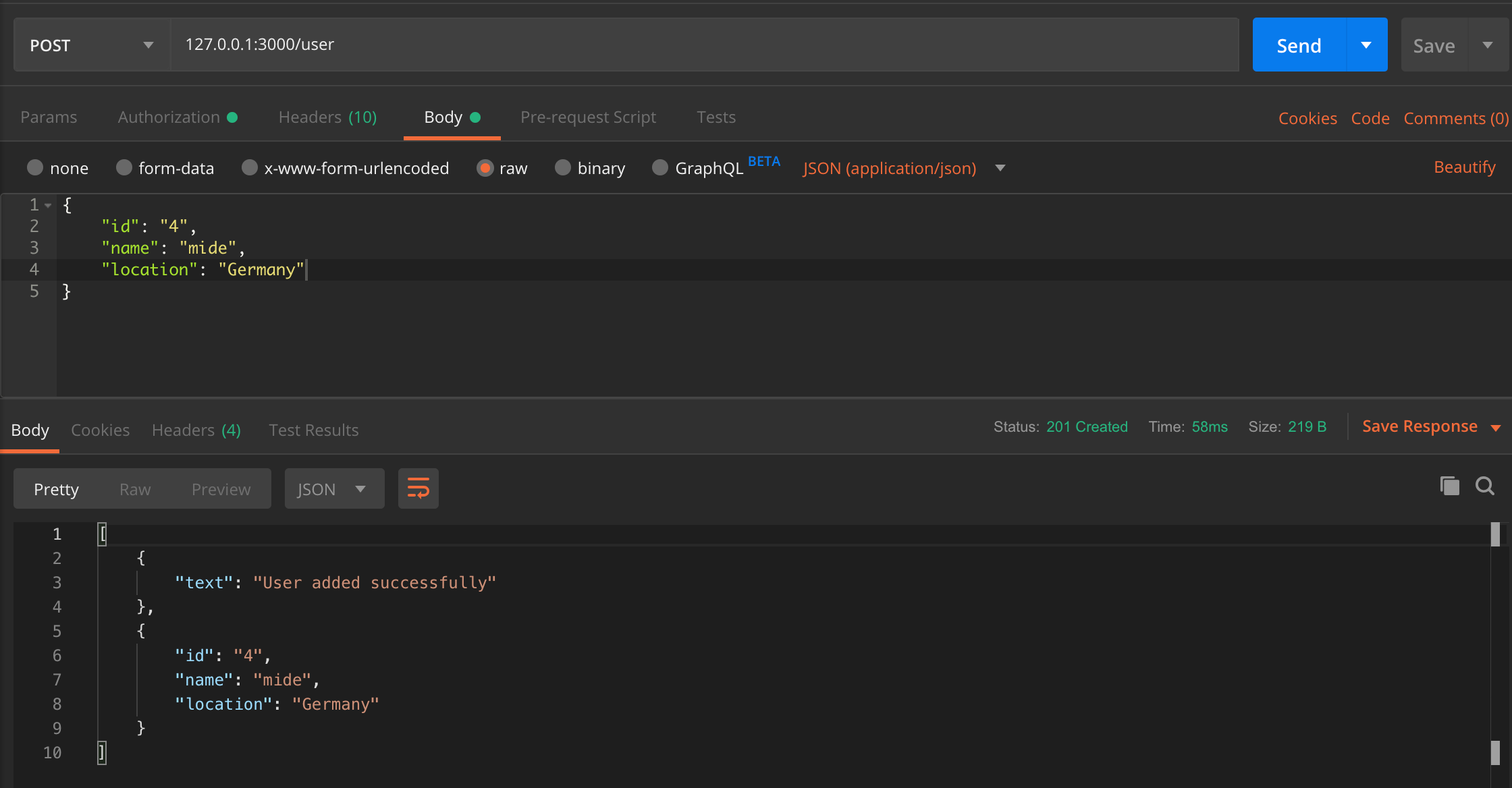
Task: Click the blue Send button
Action: click(x=1299, y=45)
